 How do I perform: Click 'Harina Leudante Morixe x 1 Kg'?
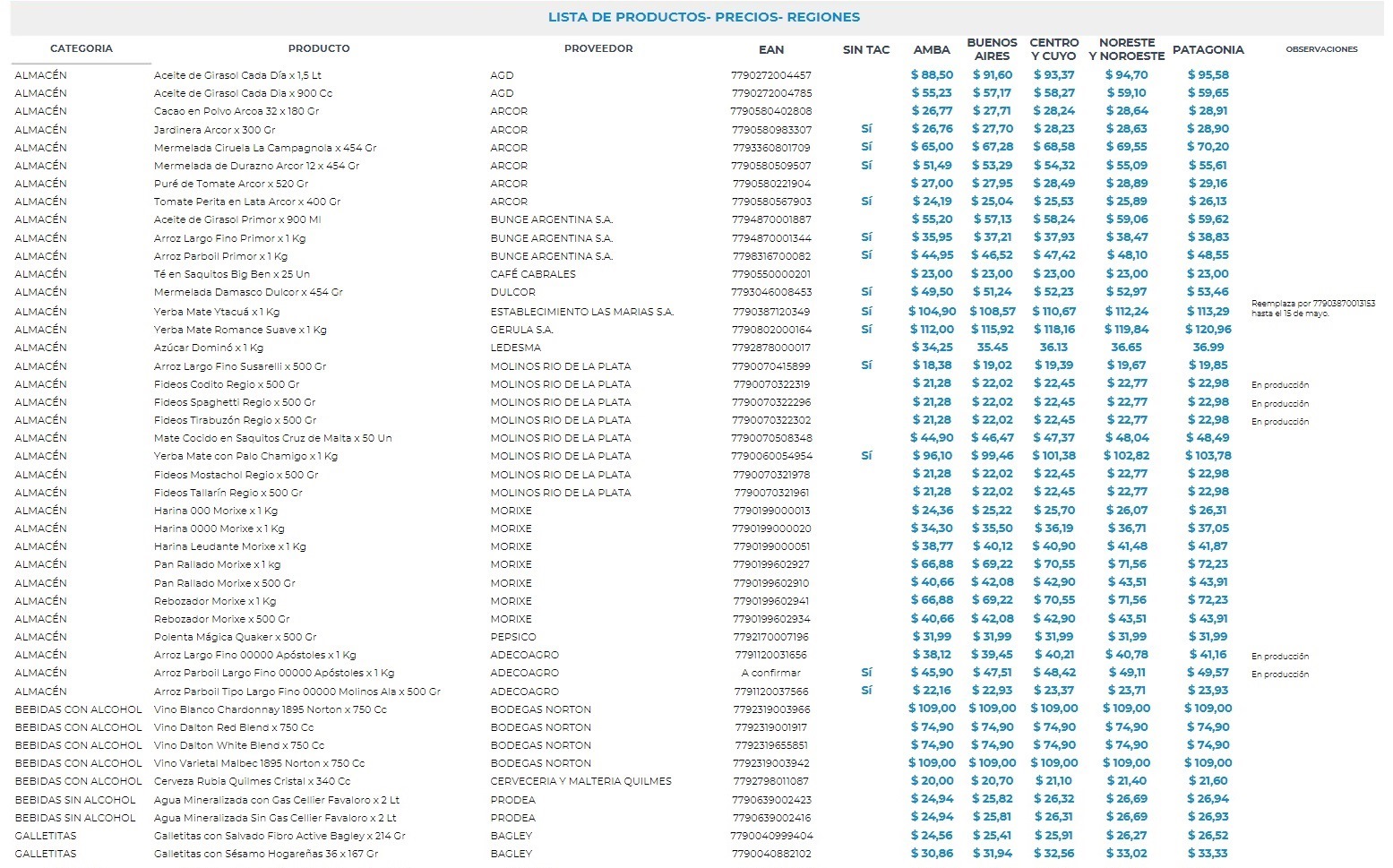pos(230,546)
